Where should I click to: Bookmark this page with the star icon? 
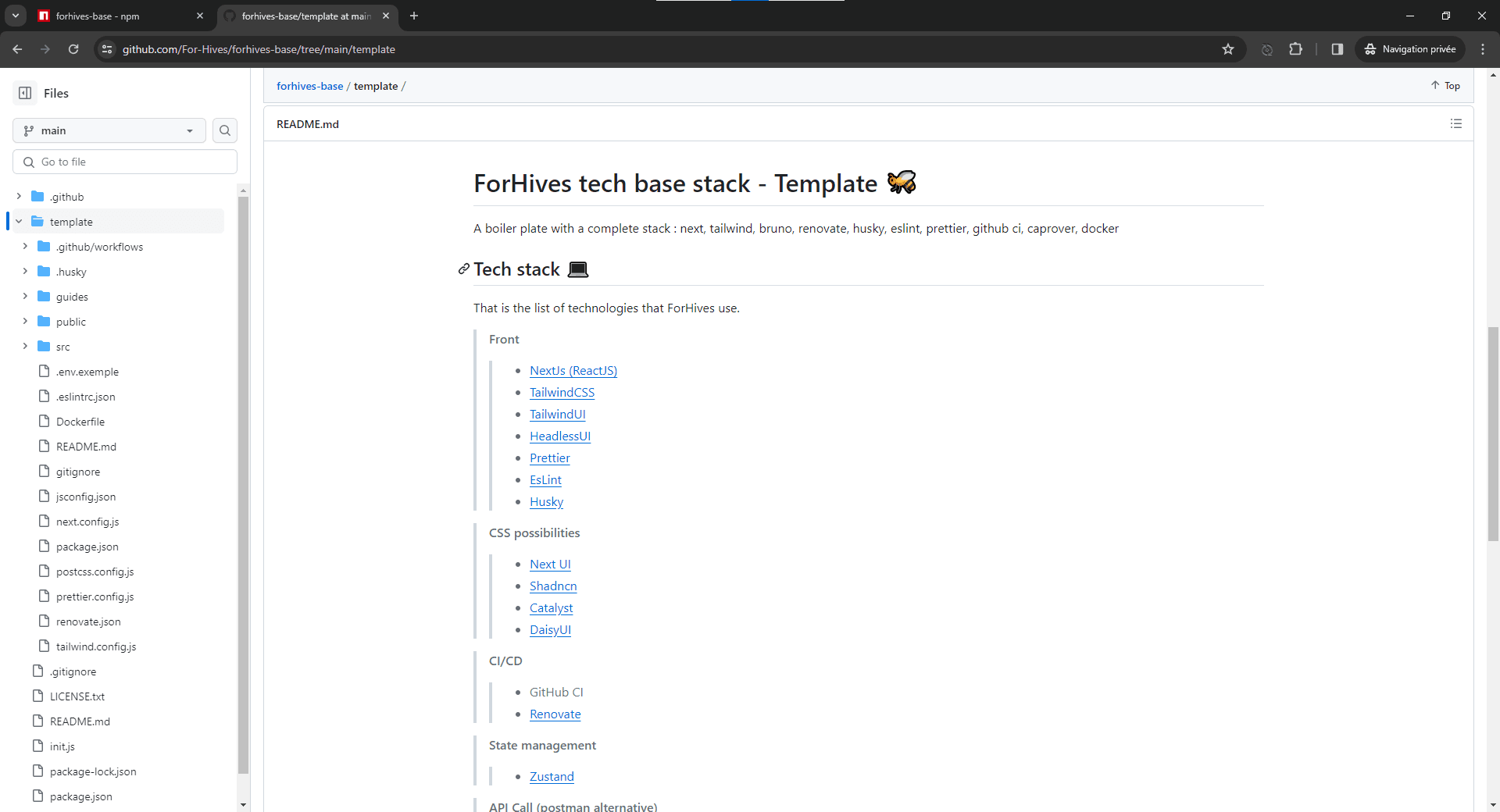coord(1227,49)
